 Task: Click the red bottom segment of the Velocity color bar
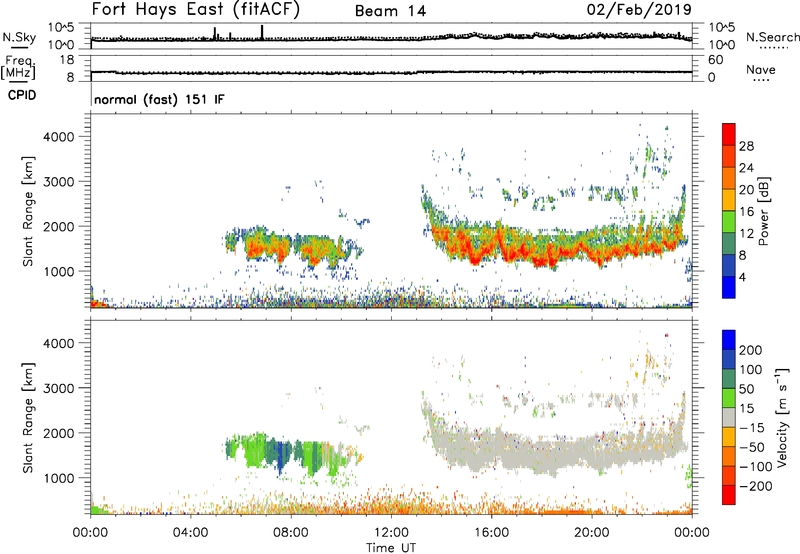click(729, 495)
